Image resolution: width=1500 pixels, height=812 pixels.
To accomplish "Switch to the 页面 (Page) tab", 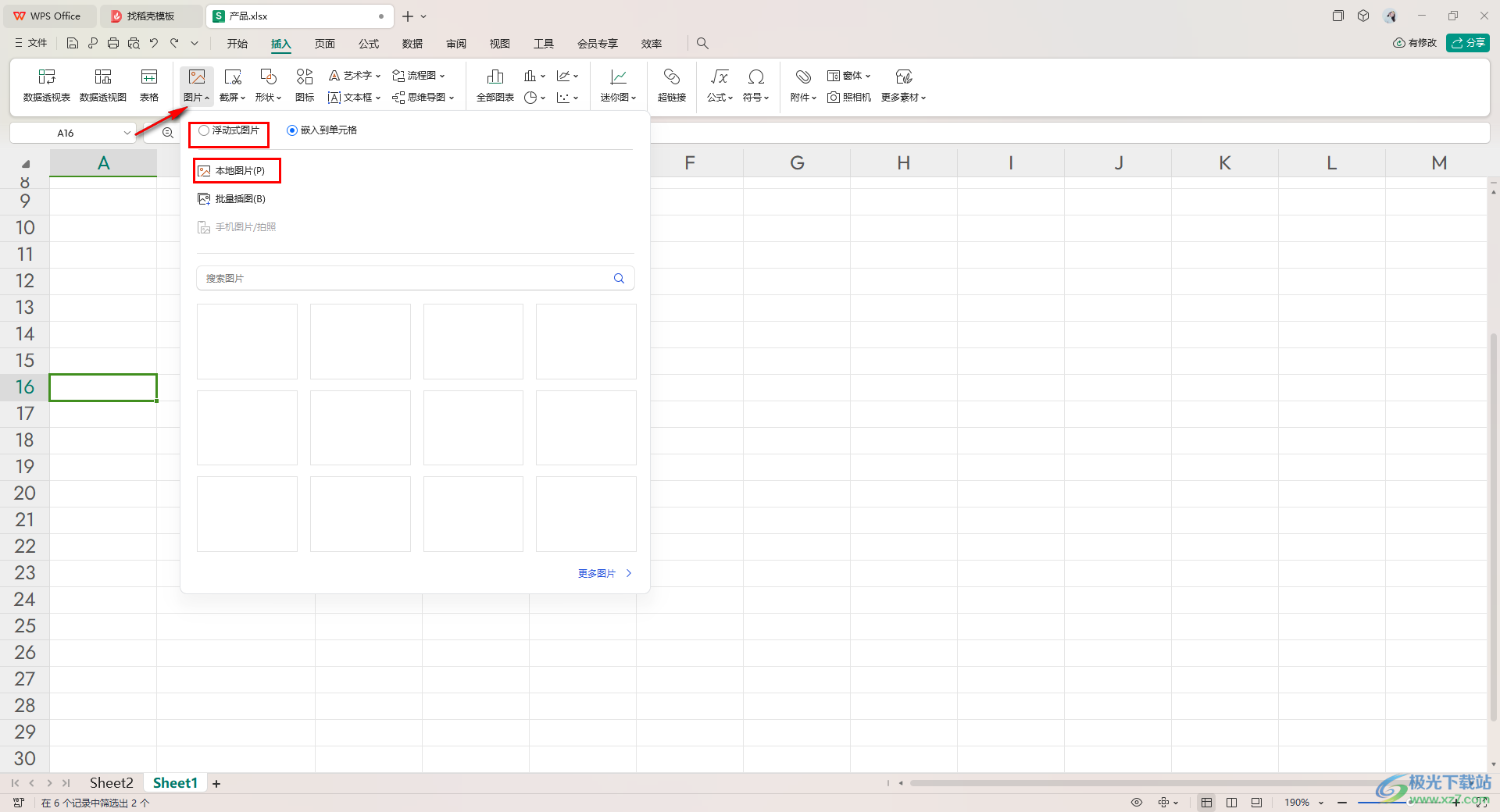I will pyautogui.click(x=325, y=44).
